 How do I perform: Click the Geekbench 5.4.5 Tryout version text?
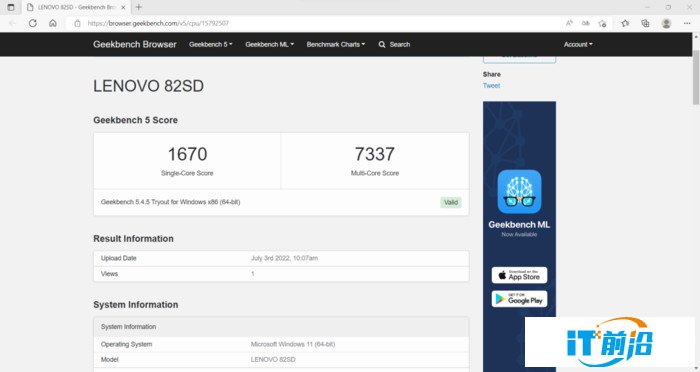[x=171, y=202]
